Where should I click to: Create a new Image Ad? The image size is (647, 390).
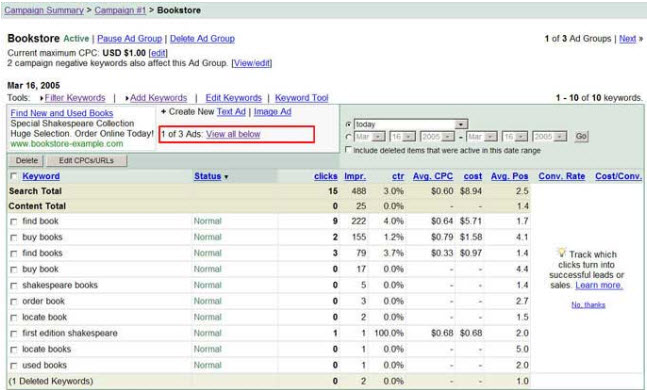click(272, 112)
